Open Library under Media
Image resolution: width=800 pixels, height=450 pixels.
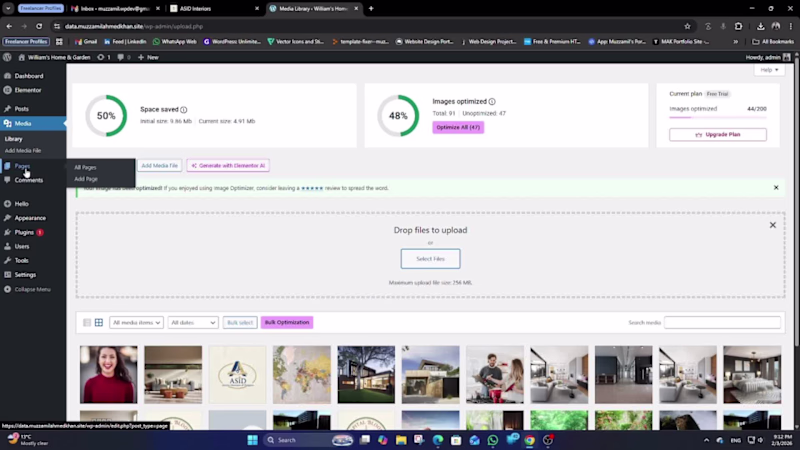14,139
